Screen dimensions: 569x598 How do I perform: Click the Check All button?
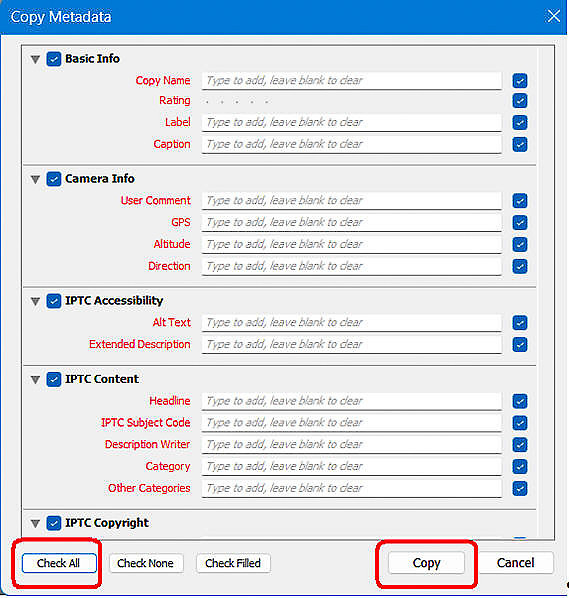pyautogui.click(x=59, y=563)
